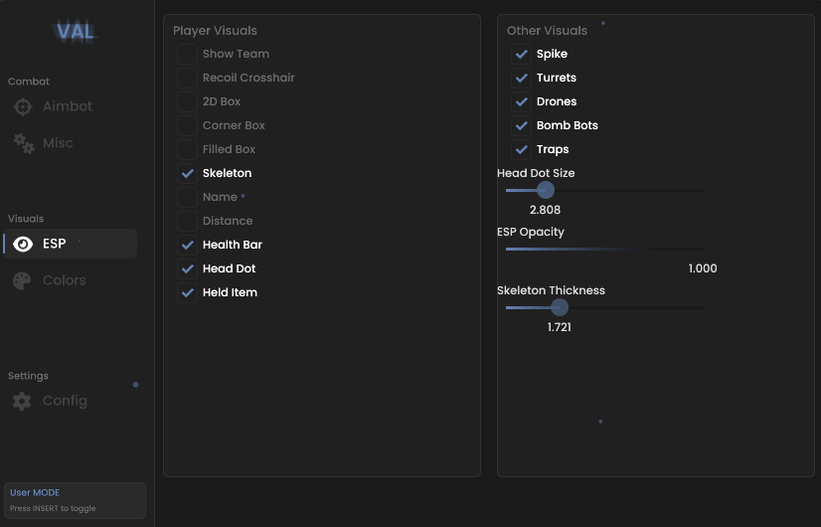This screenshot has width=821, height=527.
Task: Click the ESP Opacity slider track
Action: [x=605, y=249]
